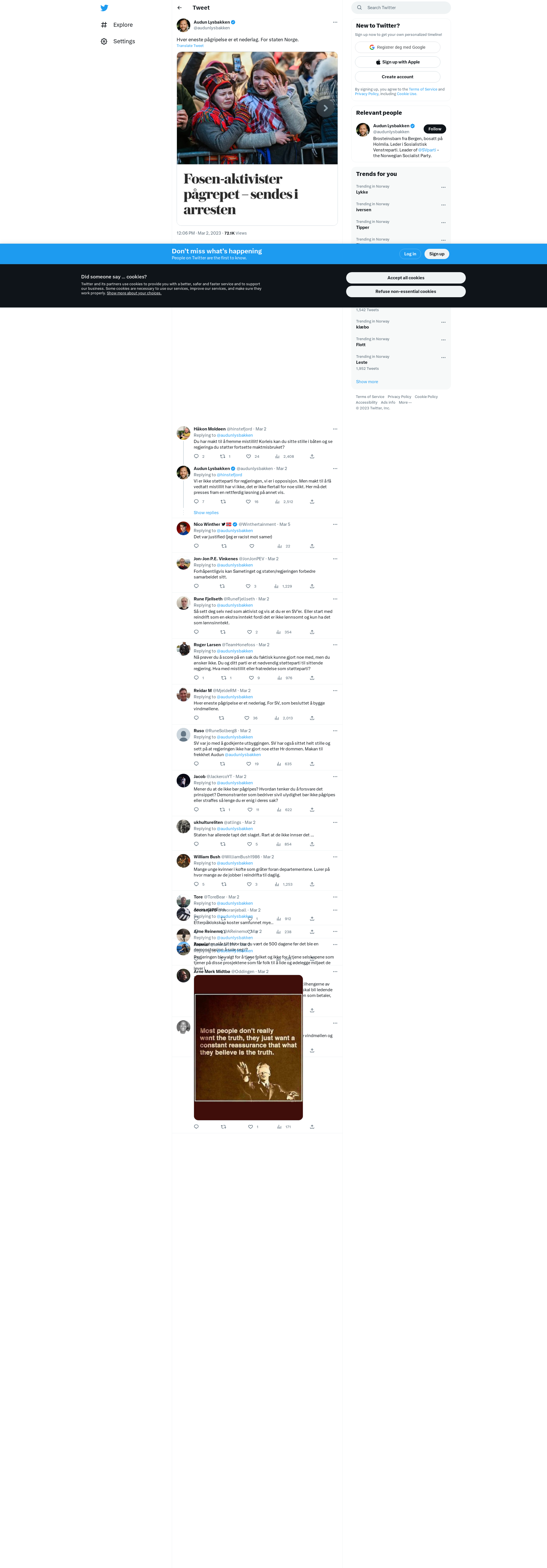This screenshot has height=1568, width=547.
Task: Accept all cookies
Action: coord(406,278)
